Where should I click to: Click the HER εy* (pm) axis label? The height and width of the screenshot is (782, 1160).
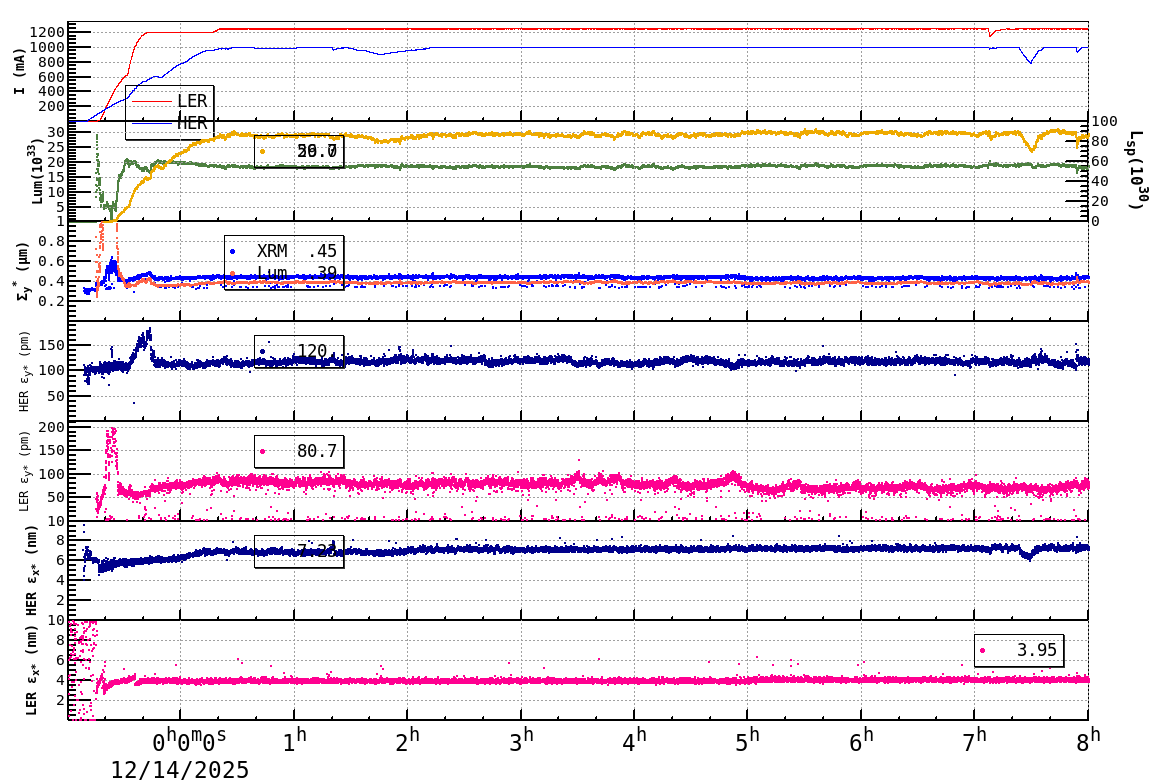point(22,371)
